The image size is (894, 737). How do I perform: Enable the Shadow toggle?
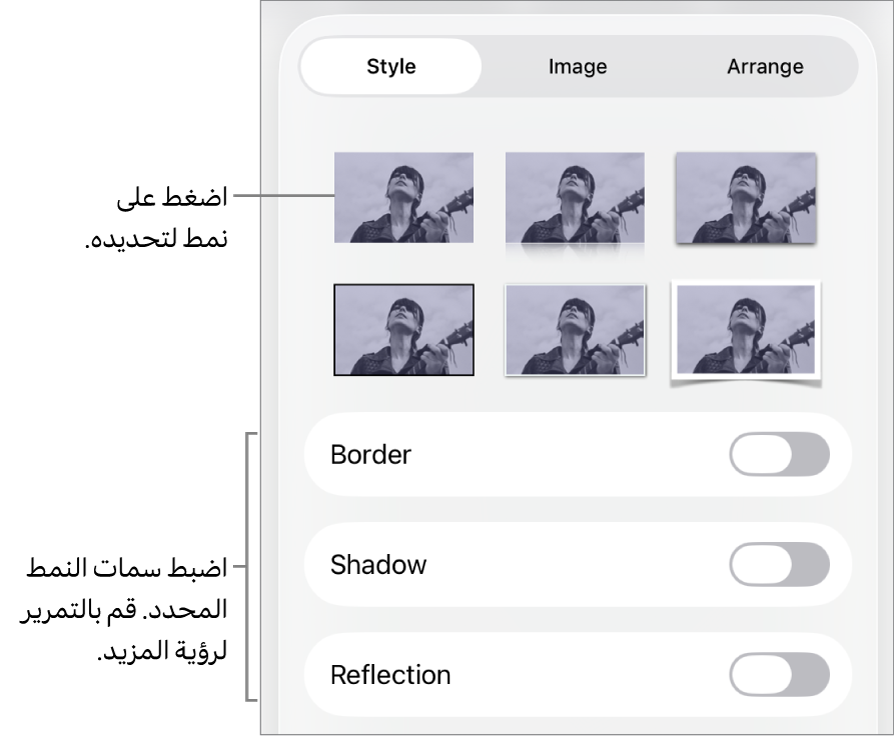(x=779, y=565)
